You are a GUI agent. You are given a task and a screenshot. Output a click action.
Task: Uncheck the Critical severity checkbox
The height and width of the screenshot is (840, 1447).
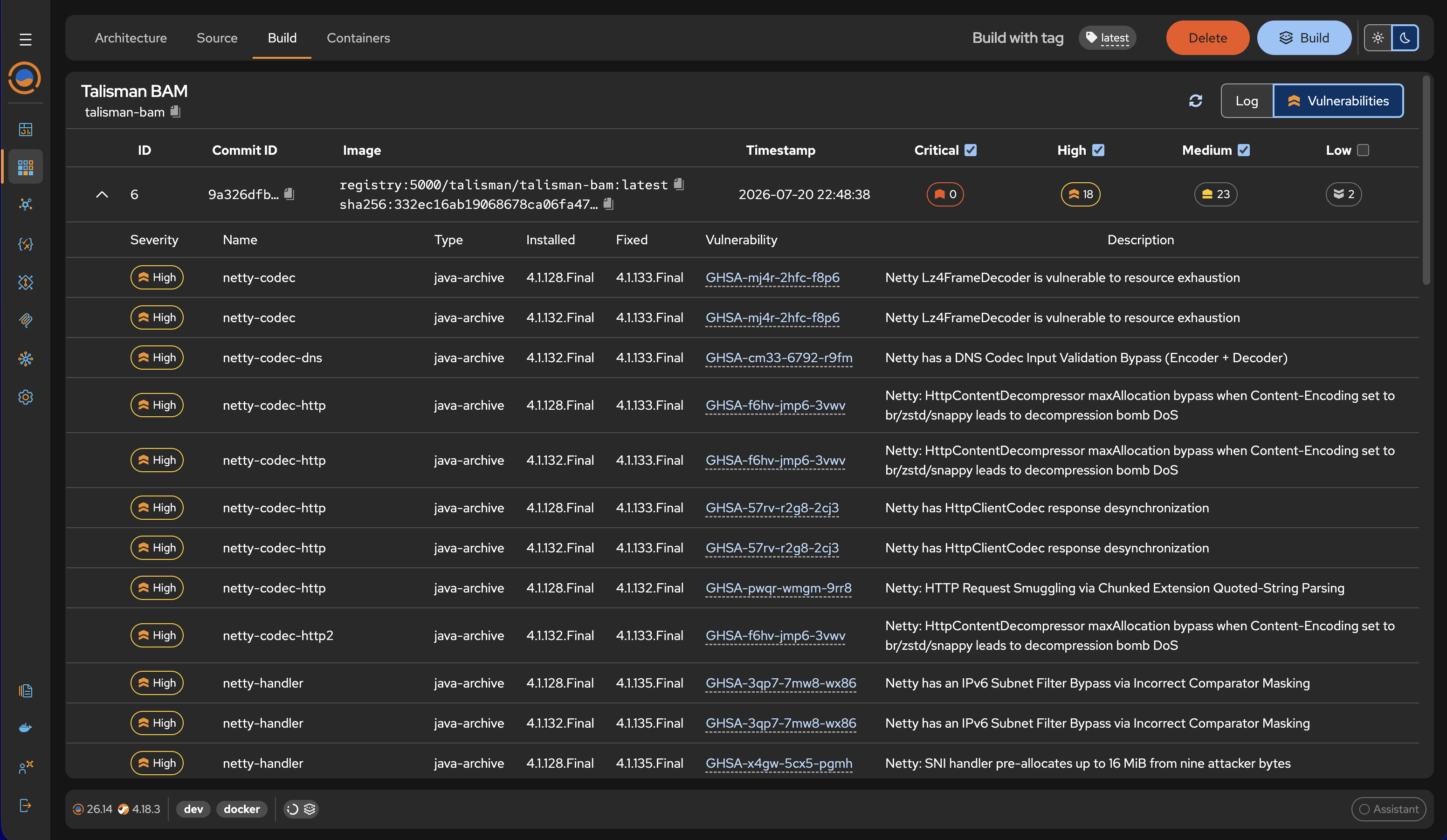click(x=971, y=150)
